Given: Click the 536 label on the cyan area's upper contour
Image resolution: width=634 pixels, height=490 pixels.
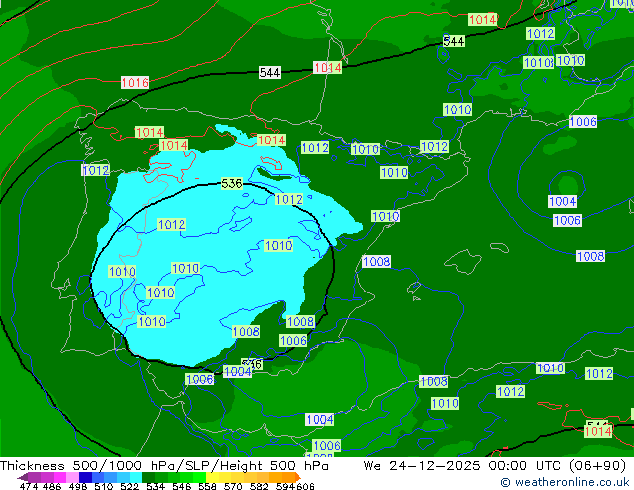Looking at the screenshot, I should (232, 184).
